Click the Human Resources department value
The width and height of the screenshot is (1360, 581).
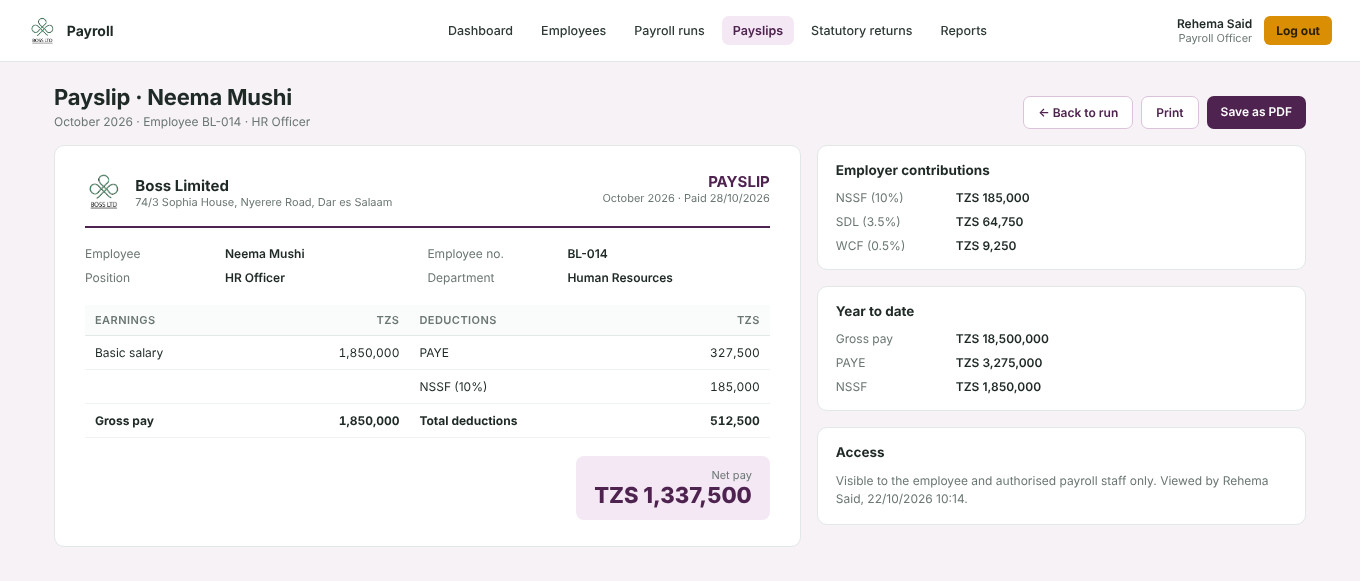620,278
